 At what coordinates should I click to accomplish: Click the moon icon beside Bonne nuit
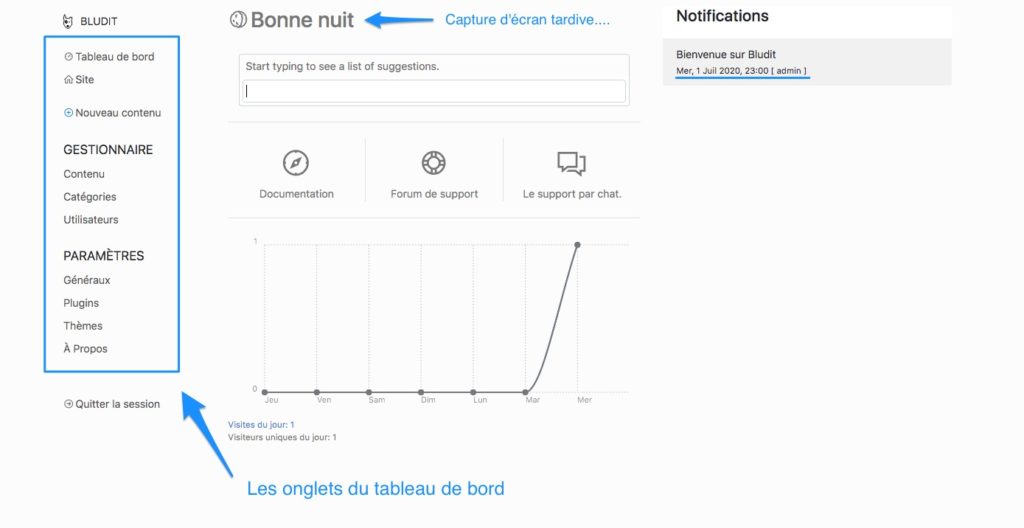(x=238, y=20)
